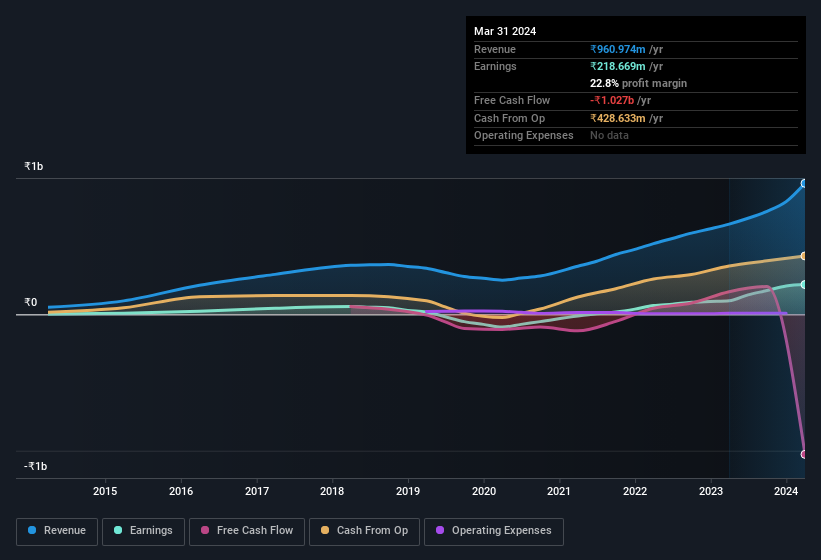Toggle the Operating Expenses legend button

pos(494,531)
